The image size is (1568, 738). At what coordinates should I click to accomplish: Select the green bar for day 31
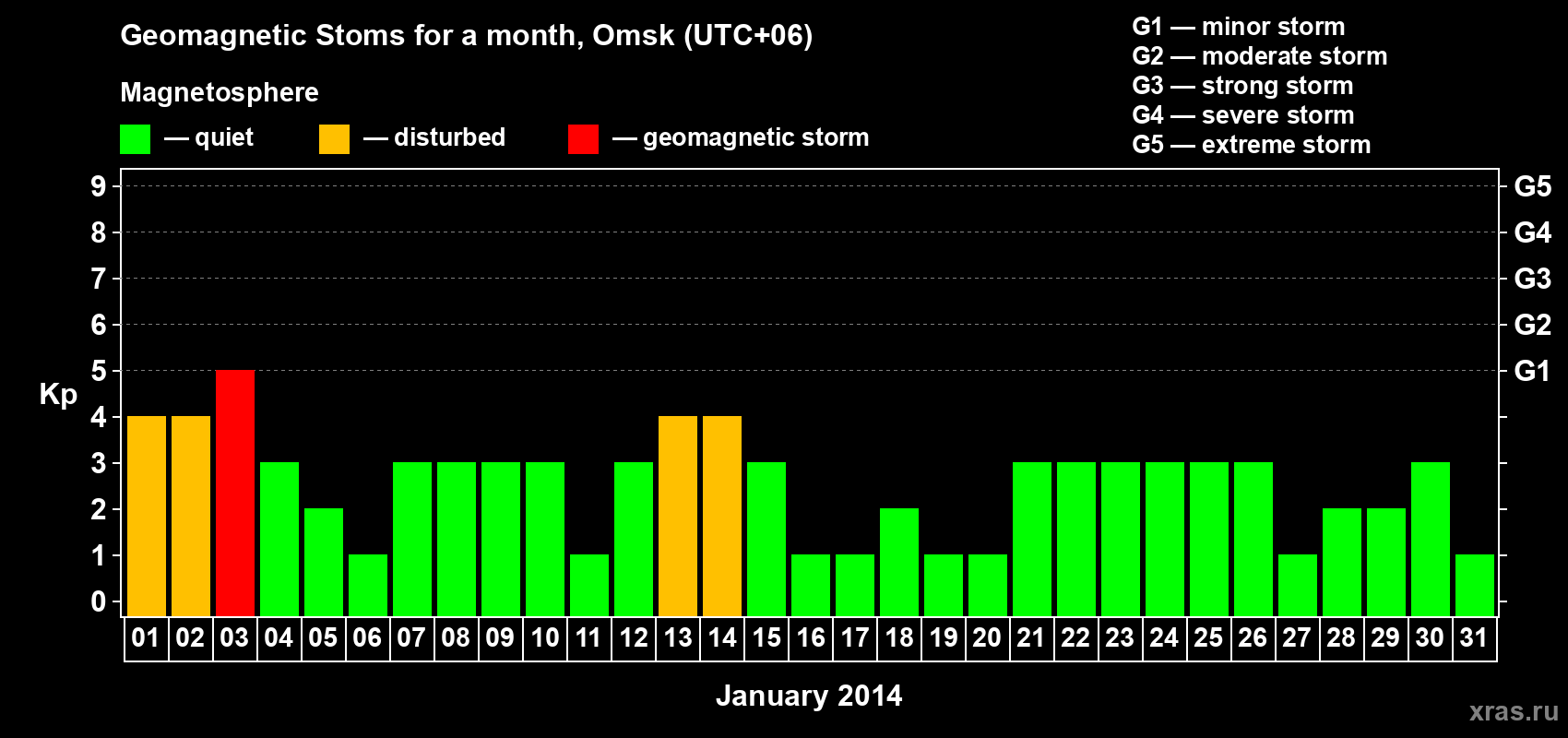pyautogui.click(x=1475, y=586)
